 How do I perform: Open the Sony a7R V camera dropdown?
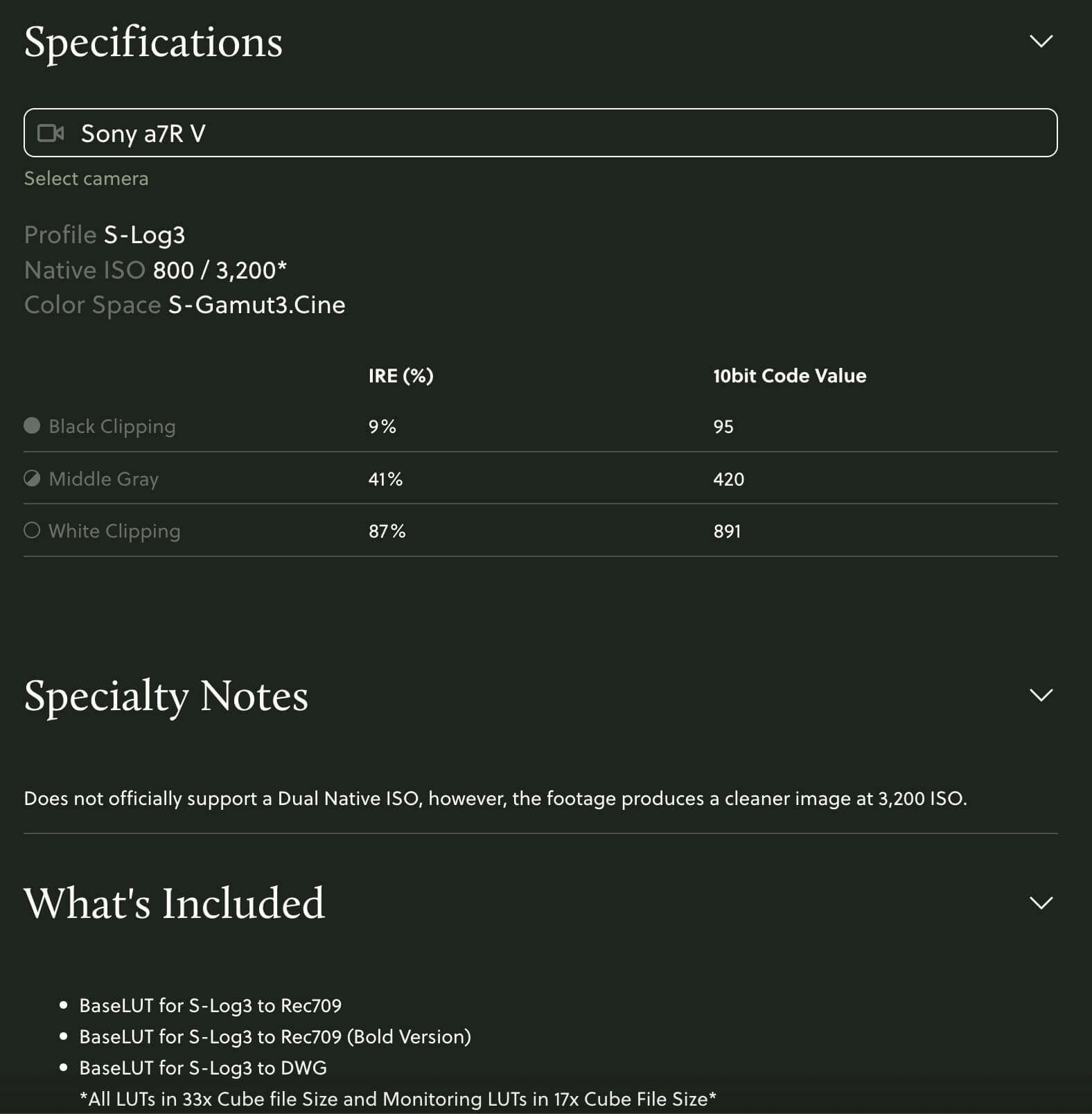540,133
